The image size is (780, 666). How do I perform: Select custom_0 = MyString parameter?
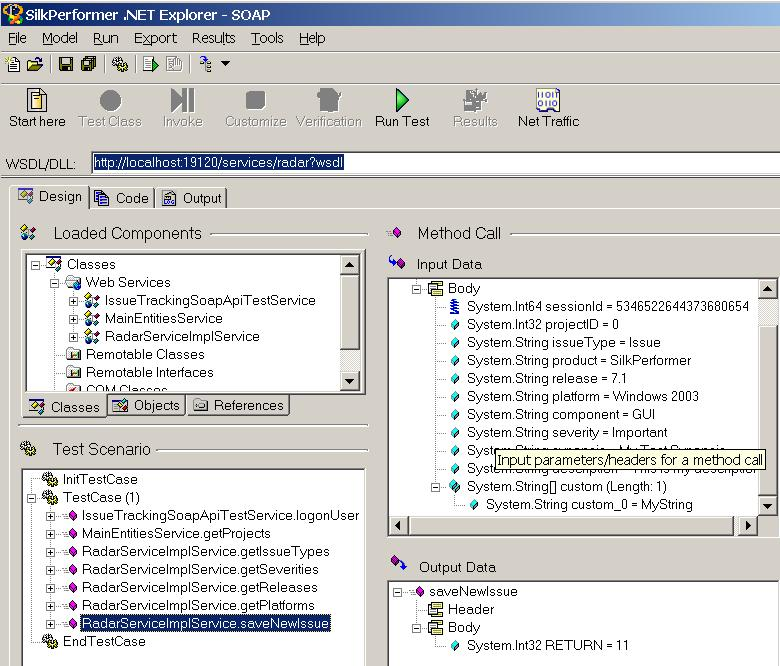[589, 505]
